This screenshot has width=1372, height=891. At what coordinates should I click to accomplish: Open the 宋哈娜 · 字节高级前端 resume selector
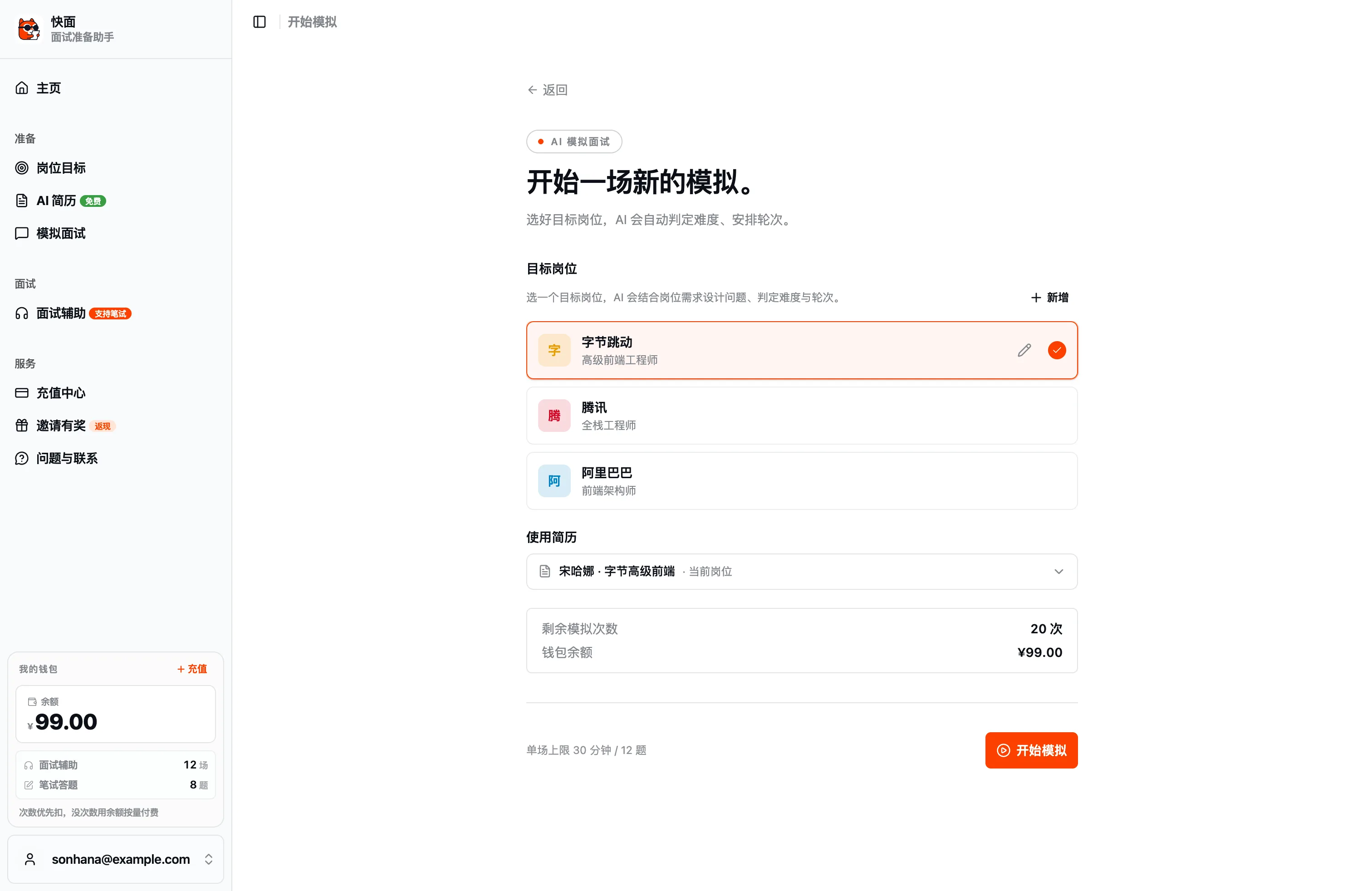(x=802, y=572)
